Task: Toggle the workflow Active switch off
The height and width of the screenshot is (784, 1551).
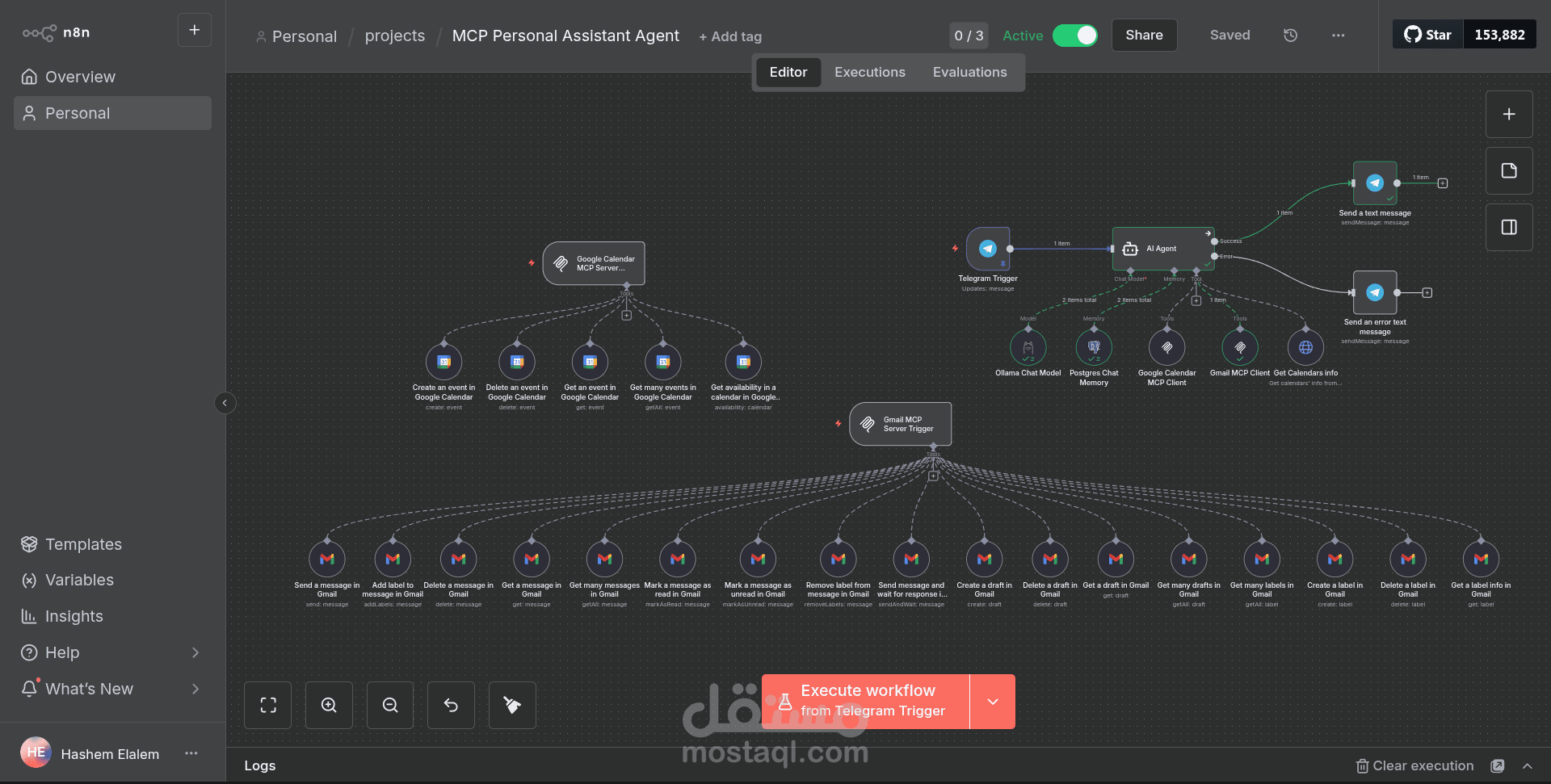Action: (x=1075, y=36)
